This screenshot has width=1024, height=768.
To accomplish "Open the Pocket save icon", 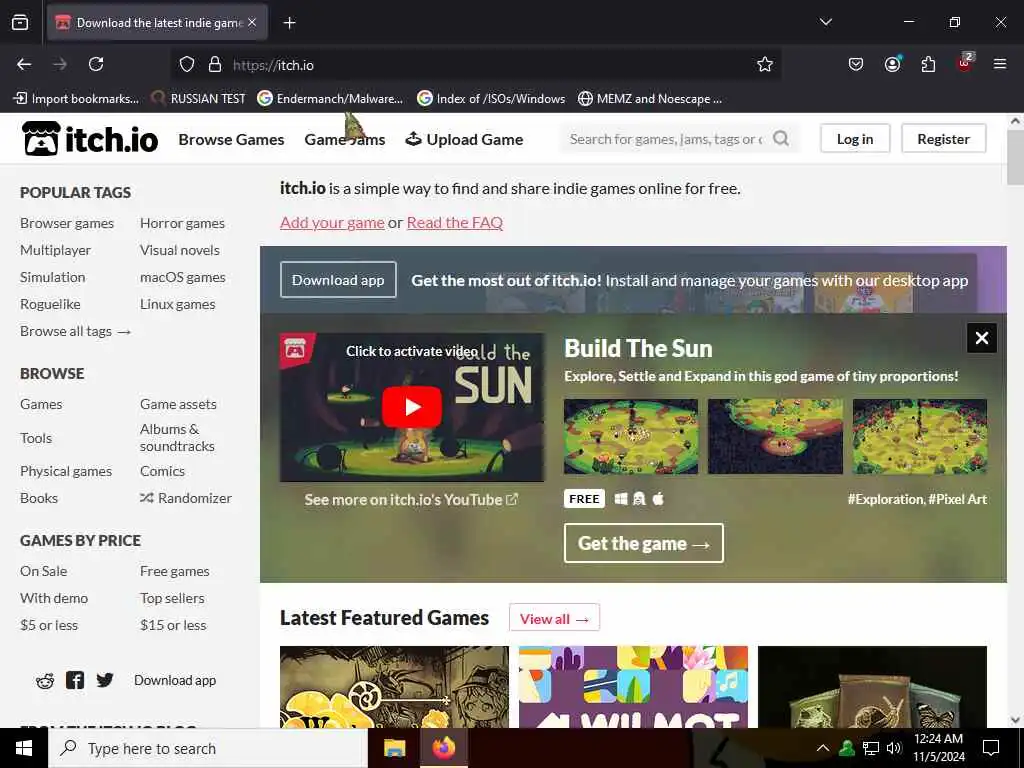I will tap(856, 64).
